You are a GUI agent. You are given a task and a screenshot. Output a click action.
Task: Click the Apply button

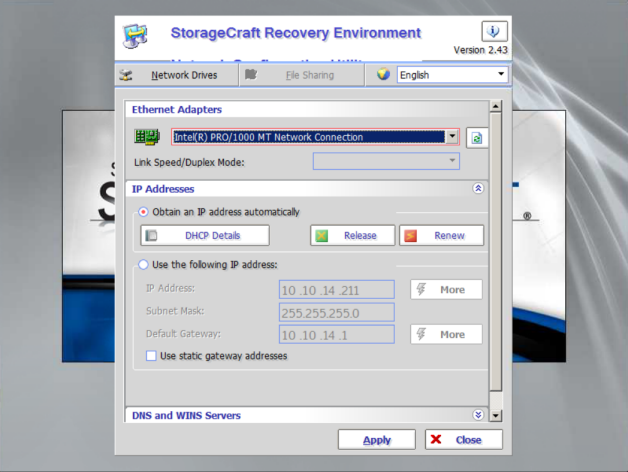(377, 440)
